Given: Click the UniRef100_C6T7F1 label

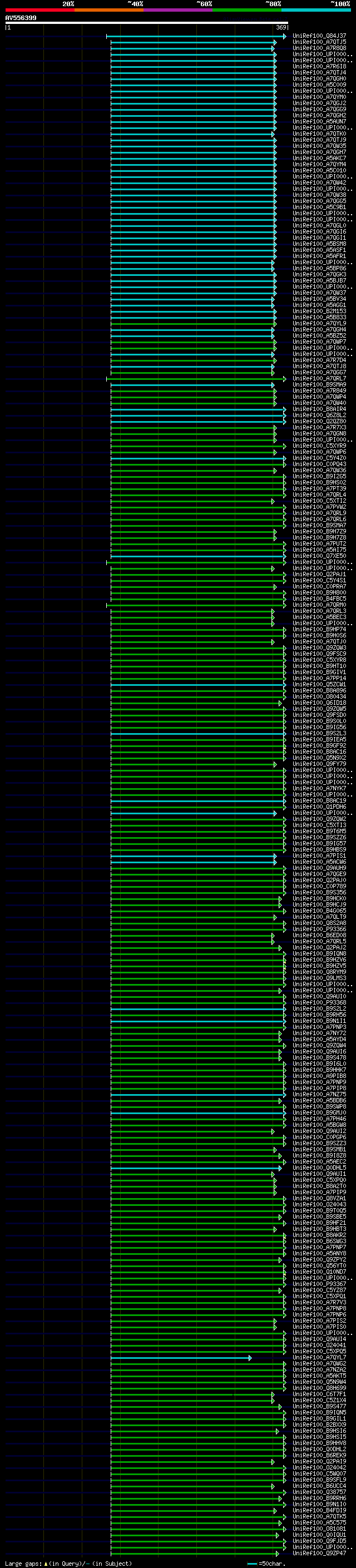Looking at the screenshot, I should tap(319, 1394).
